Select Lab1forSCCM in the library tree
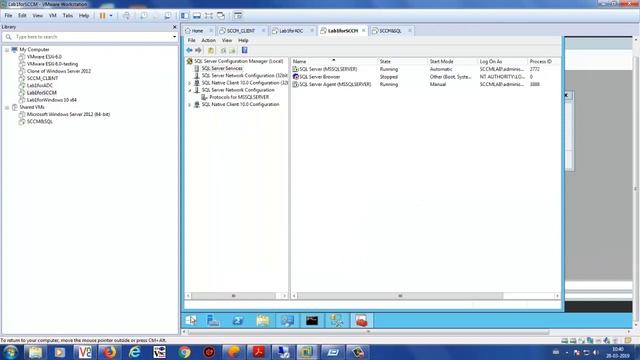Screen dimensions: 640x360 coord(42,93)
